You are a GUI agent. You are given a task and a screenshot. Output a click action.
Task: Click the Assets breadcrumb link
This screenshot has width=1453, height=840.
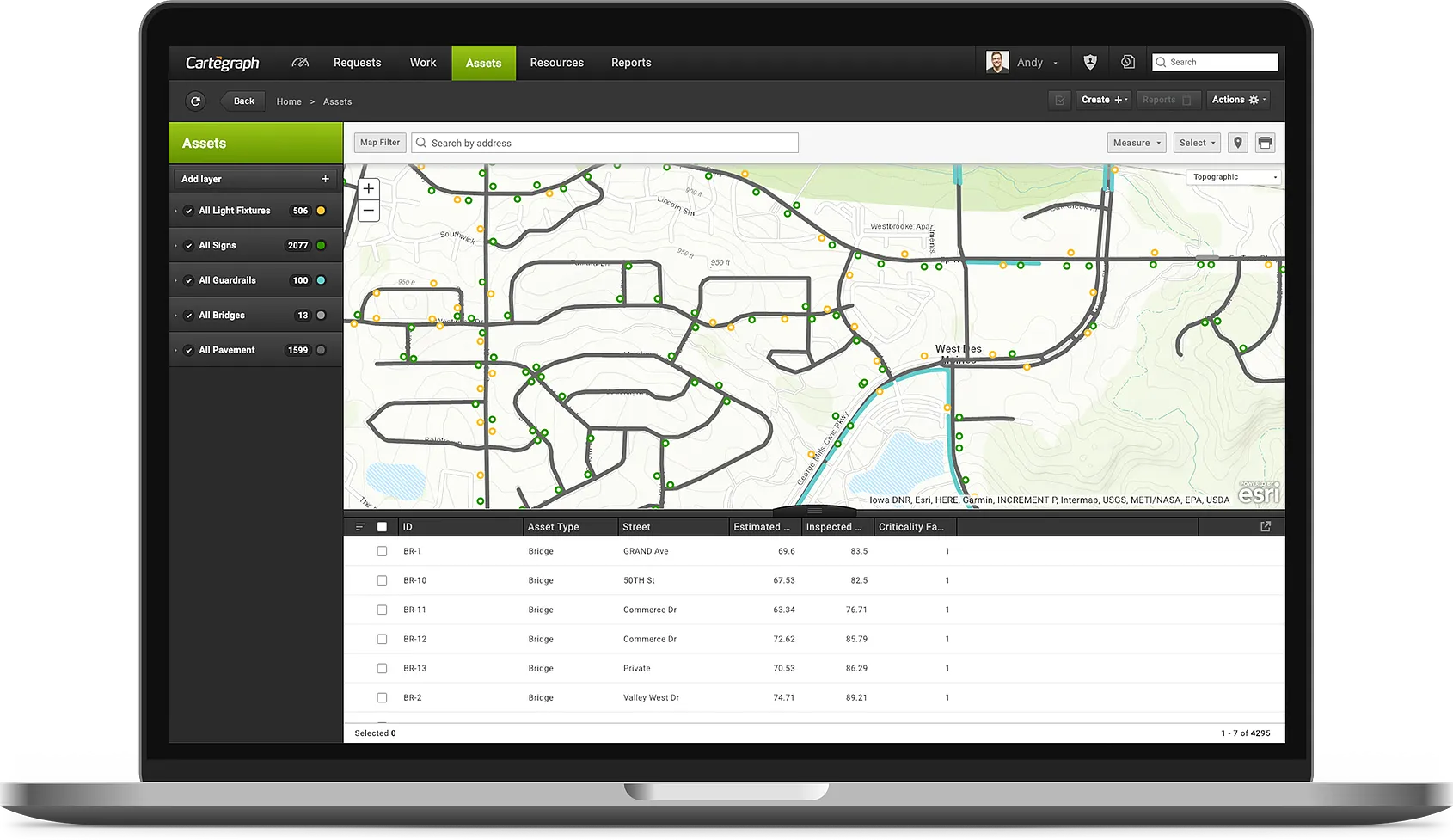[x=338, y=101]
